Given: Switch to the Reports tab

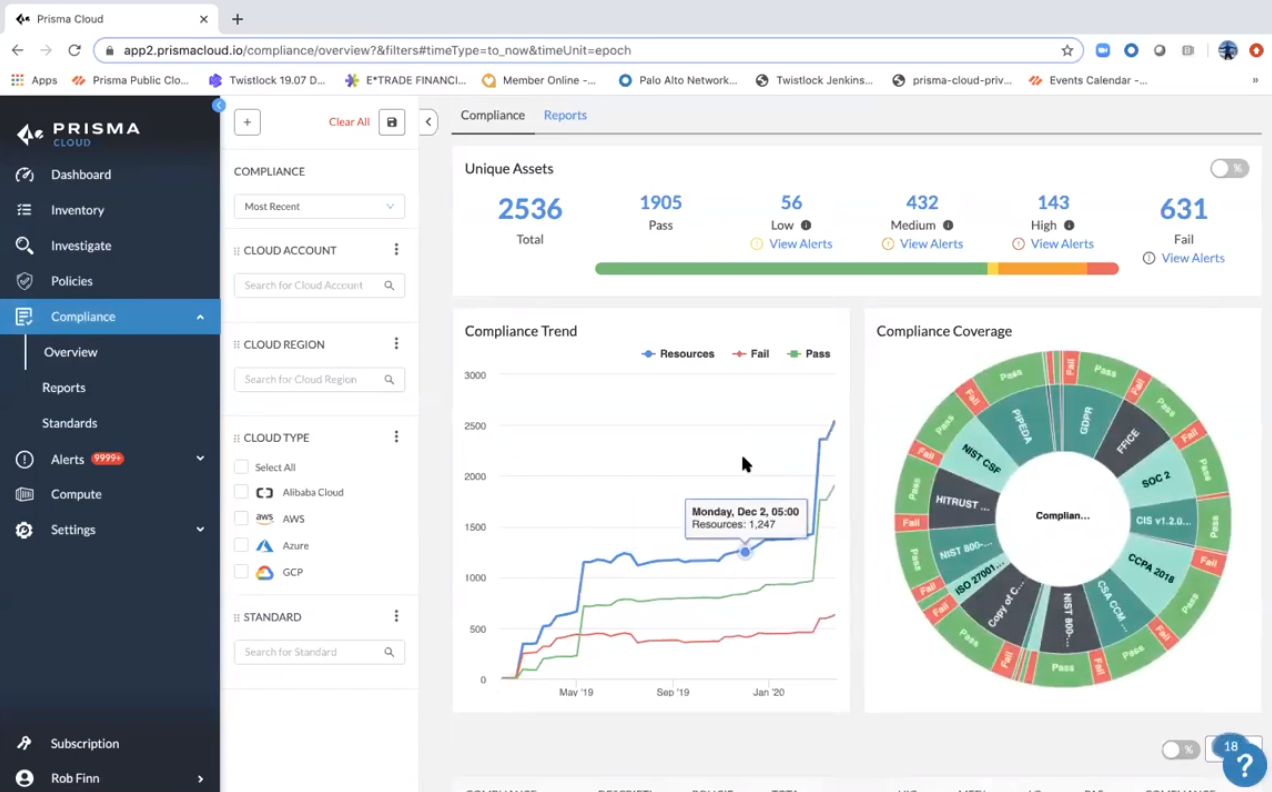Looking at the screenshot, I should [565, 115].
